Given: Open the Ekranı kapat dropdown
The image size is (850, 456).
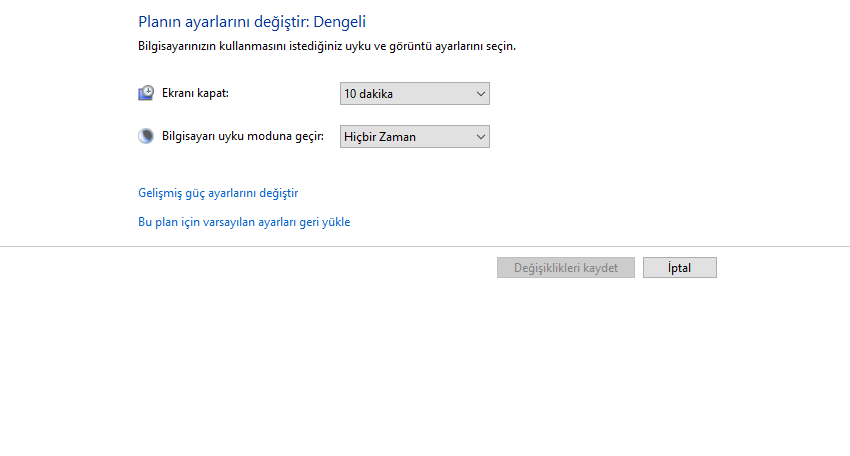Looking at the screenshot, I should click(414, 94).
